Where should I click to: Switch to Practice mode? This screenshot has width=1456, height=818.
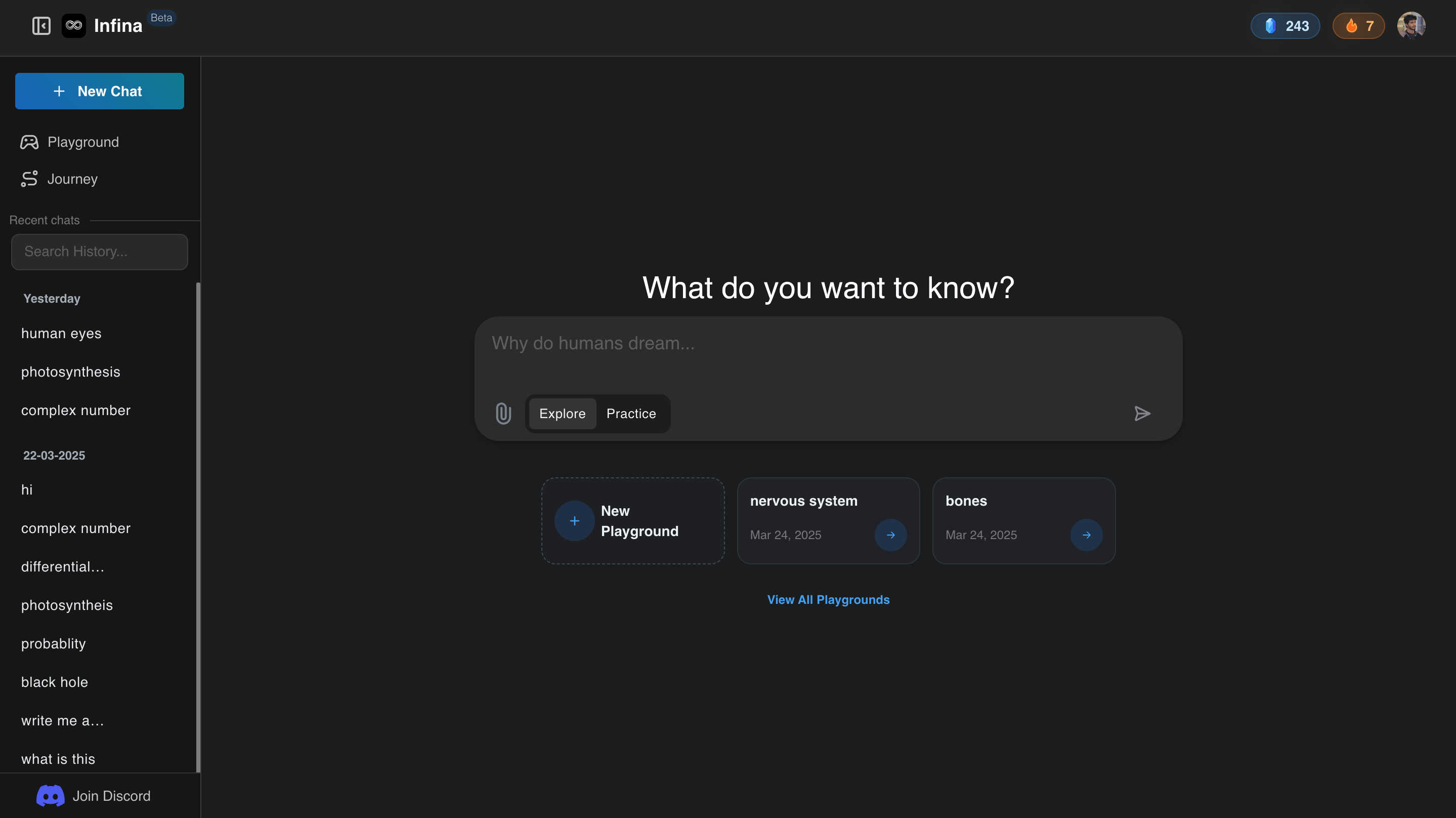pos(631,414)
